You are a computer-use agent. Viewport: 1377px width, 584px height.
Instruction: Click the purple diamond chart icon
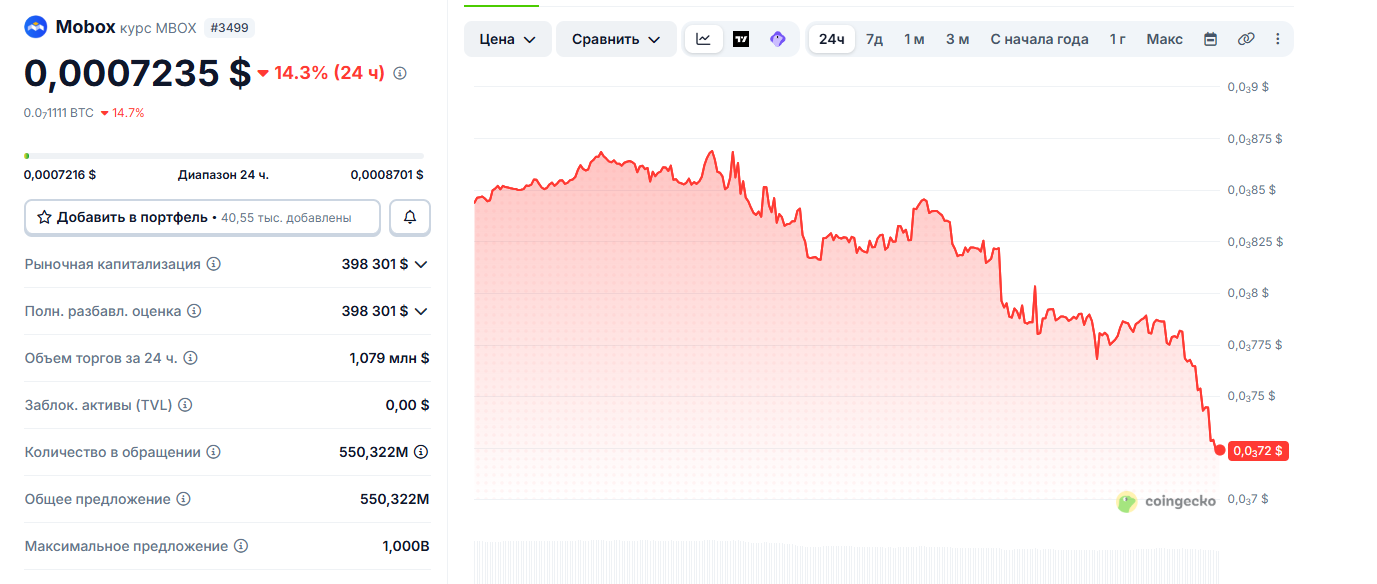point(778,39)
